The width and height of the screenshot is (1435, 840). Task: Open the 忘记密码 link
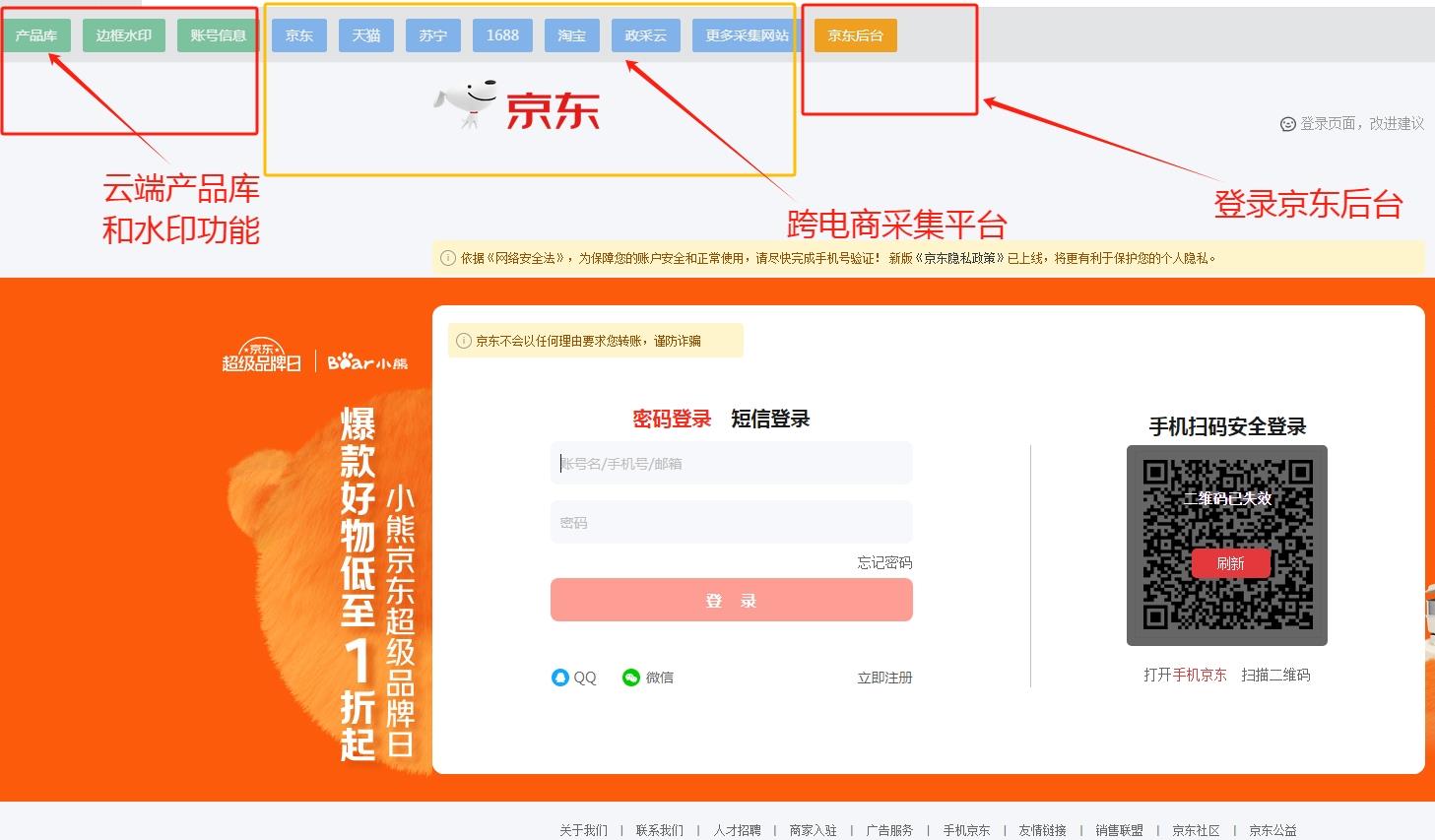point(884,563)
